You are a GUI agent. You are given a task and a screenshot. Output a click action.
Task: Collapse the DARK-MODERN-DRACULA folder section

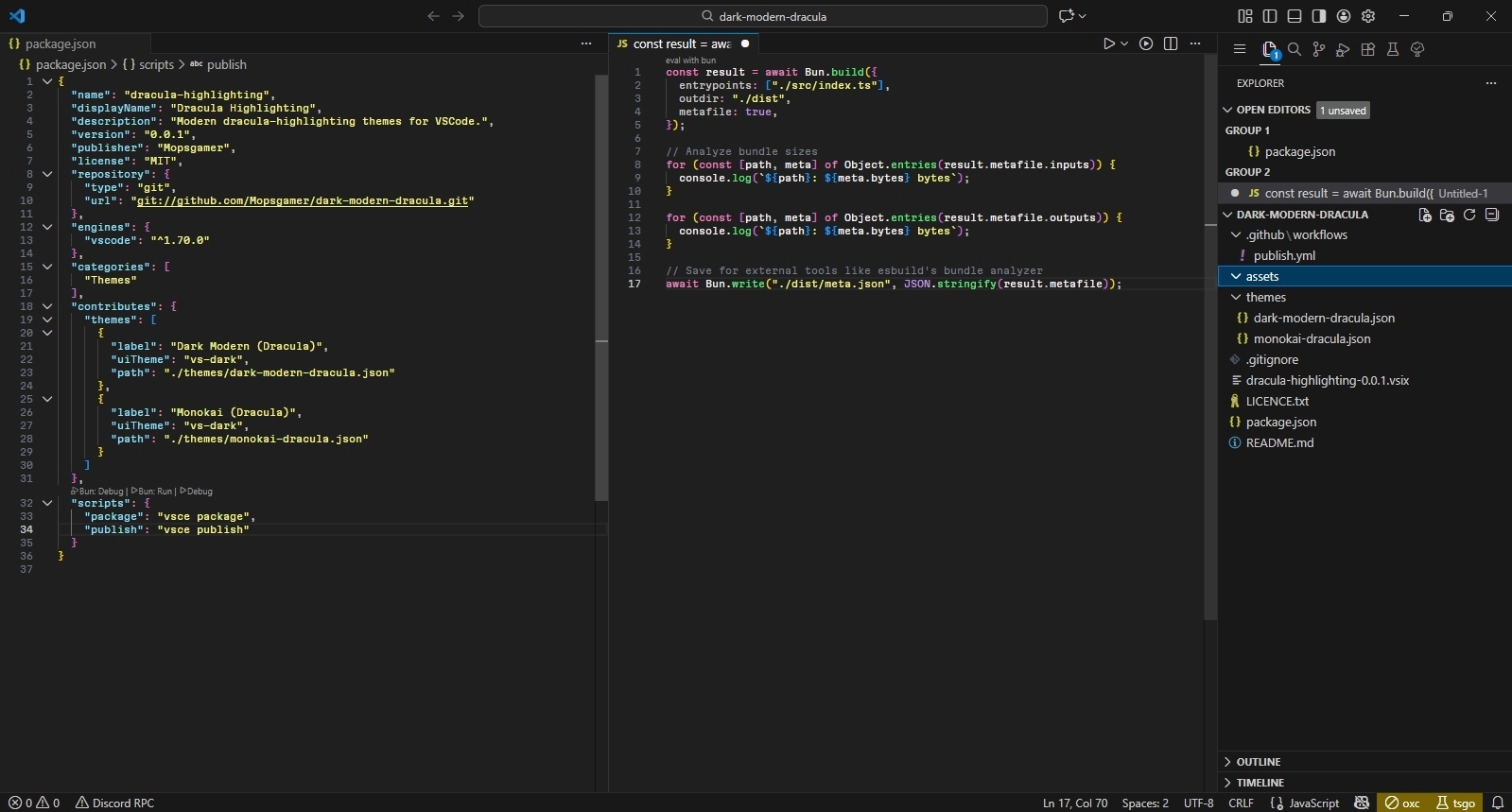(1228, 215)
